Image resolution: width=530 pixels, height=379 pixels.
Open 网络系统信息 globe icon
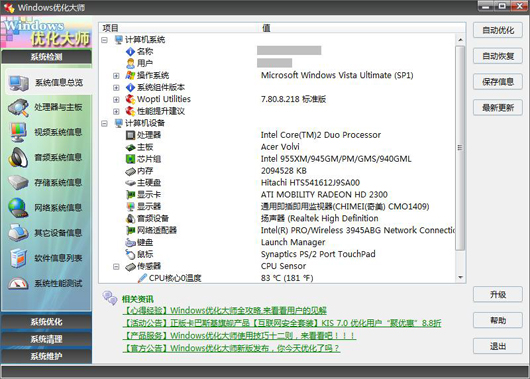pyautogui.click(x=19, y=208)
